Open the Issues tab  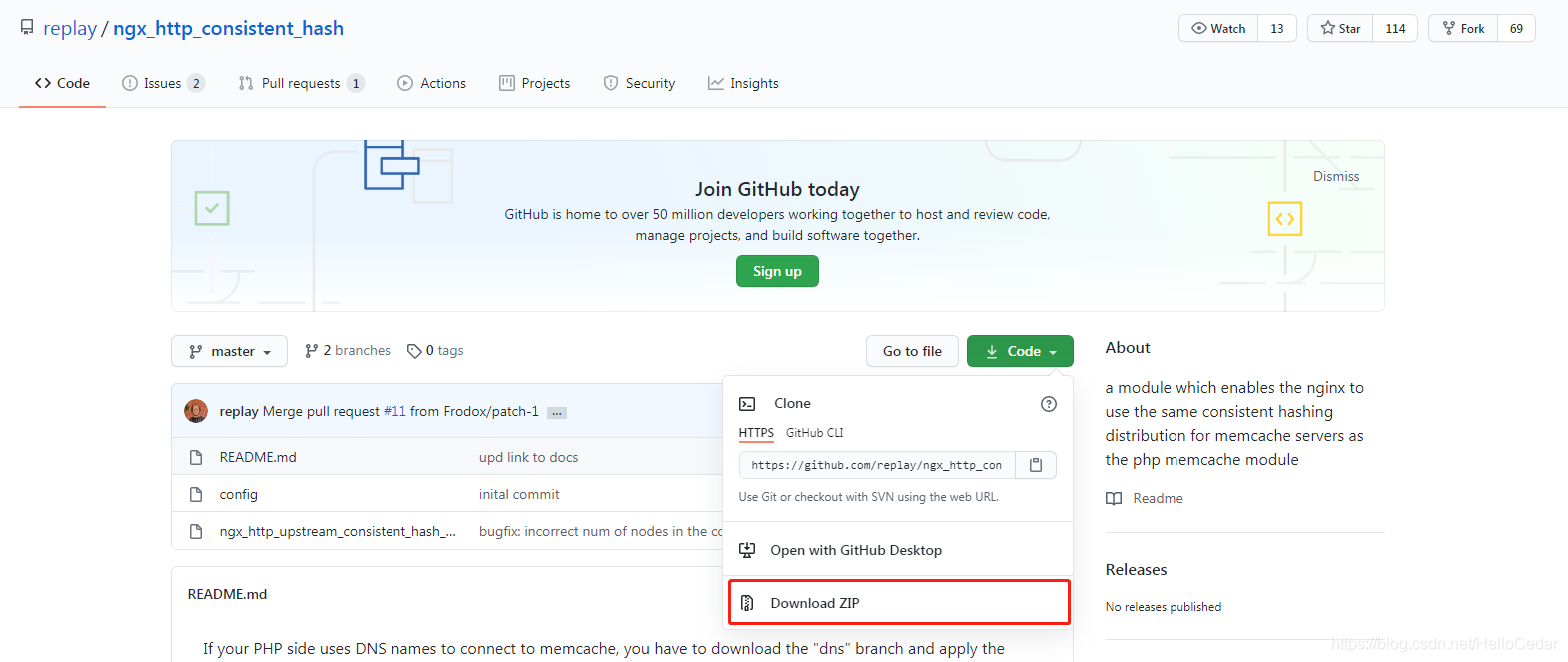point(163,83)
